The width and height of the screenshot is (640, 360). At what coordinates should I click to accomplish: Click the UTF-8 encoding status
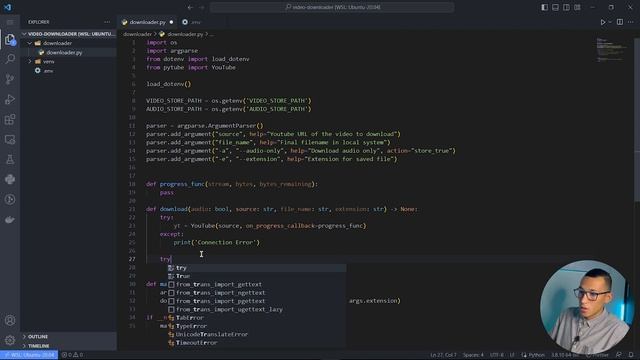[x=497, y=355]
